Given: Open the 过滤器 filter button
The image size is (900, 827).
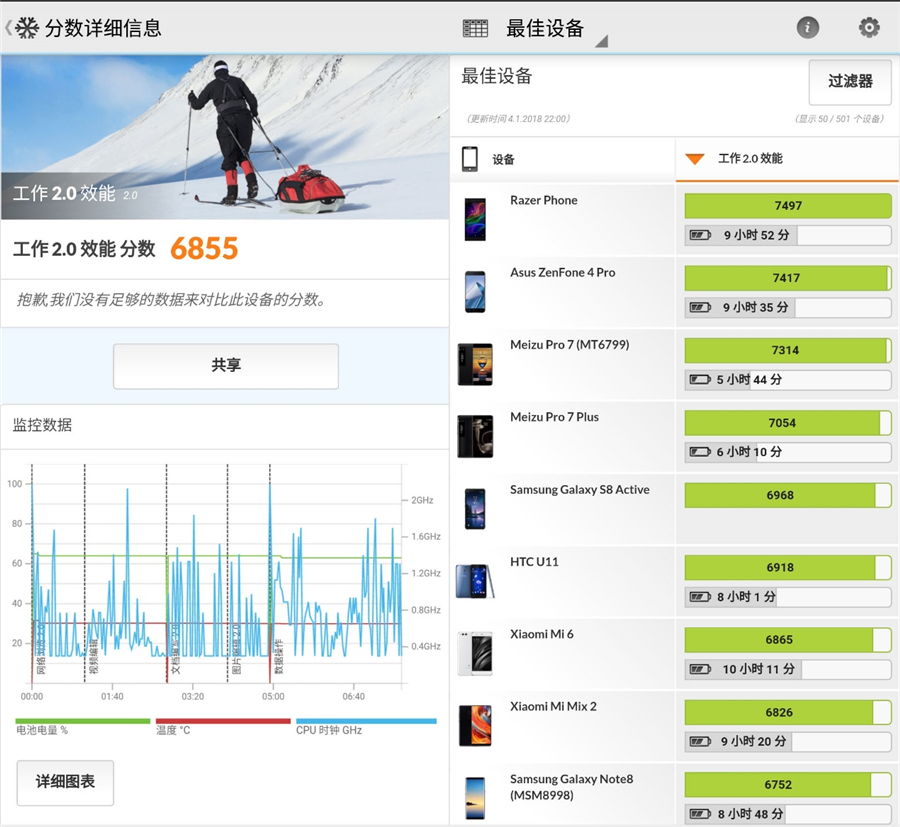Looking at the screenshot, I should (x=849, y=82).
